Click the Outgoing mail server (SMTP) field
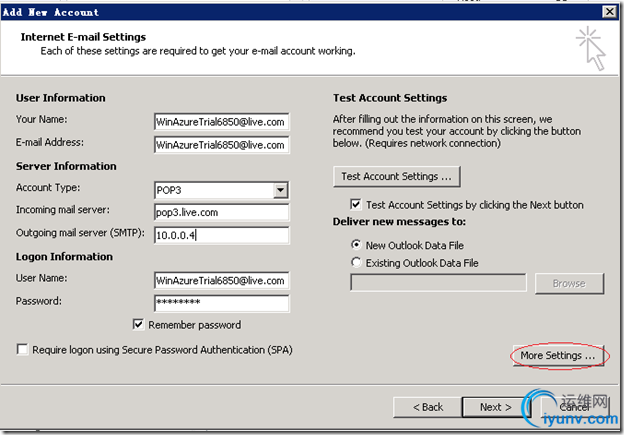The width and height of the screenshot is (624, 435). [x=222, y=235]
